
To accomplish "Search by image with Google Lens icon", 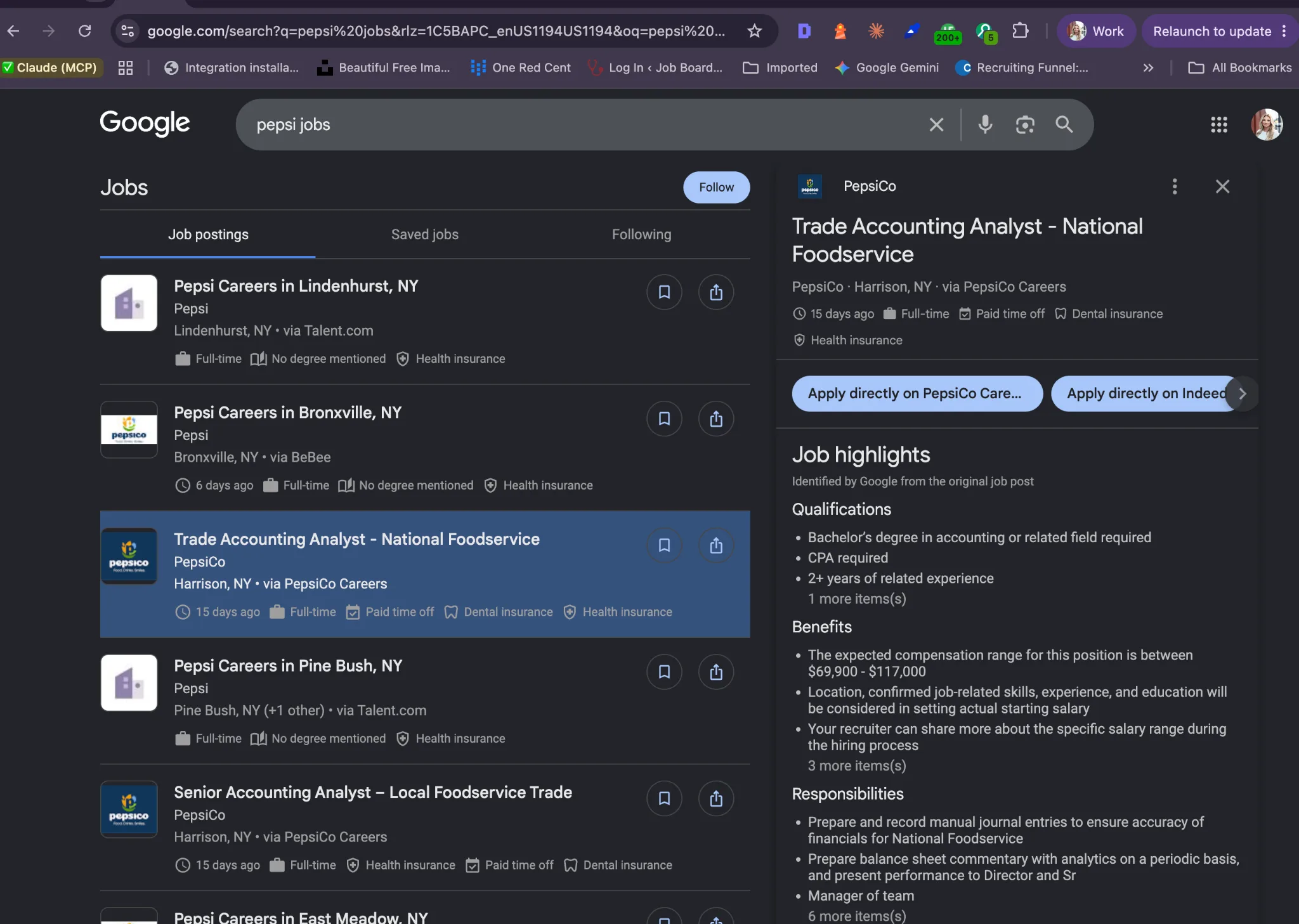I will (1025, 124).
